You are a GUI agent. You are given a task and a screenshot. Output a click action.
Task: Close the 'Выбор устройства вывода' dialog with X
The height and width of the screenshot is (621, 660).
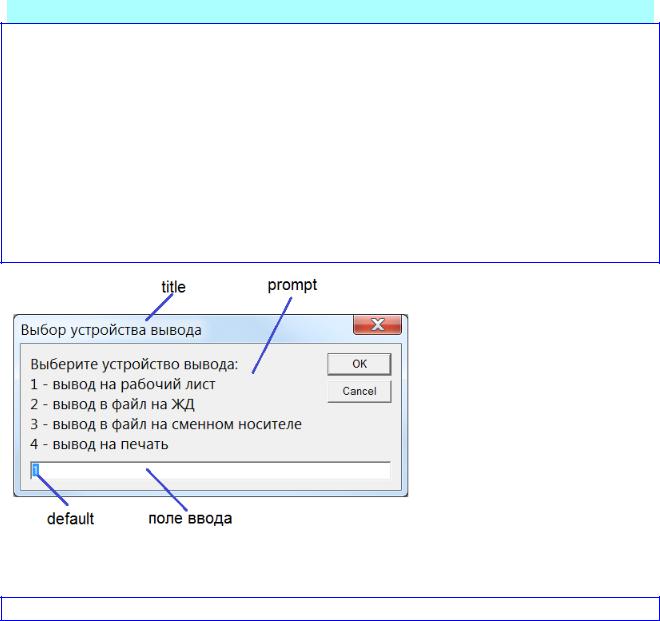378,325
